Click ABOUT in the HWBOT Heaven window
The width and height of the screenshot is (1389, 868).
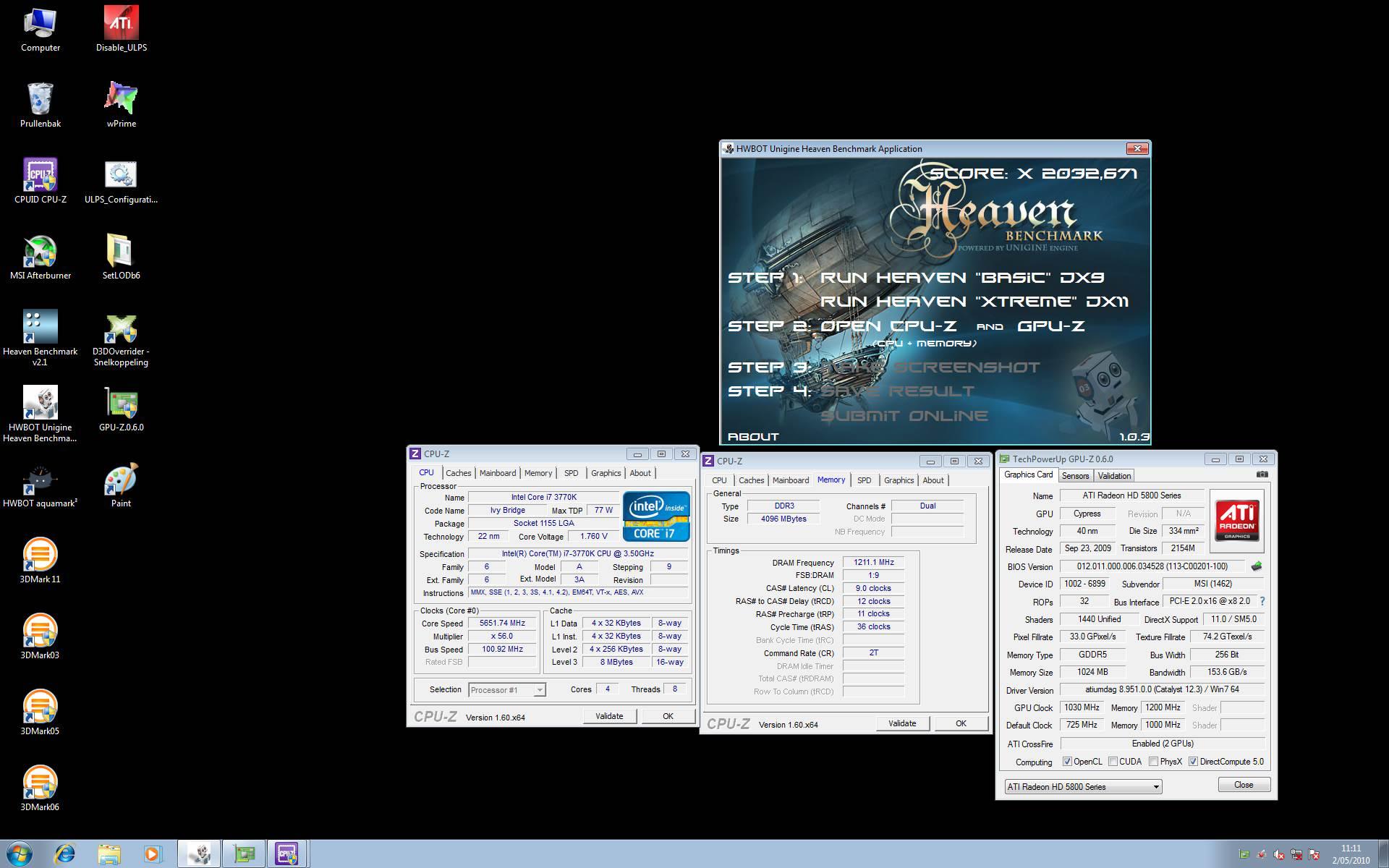tap(753, 437)
